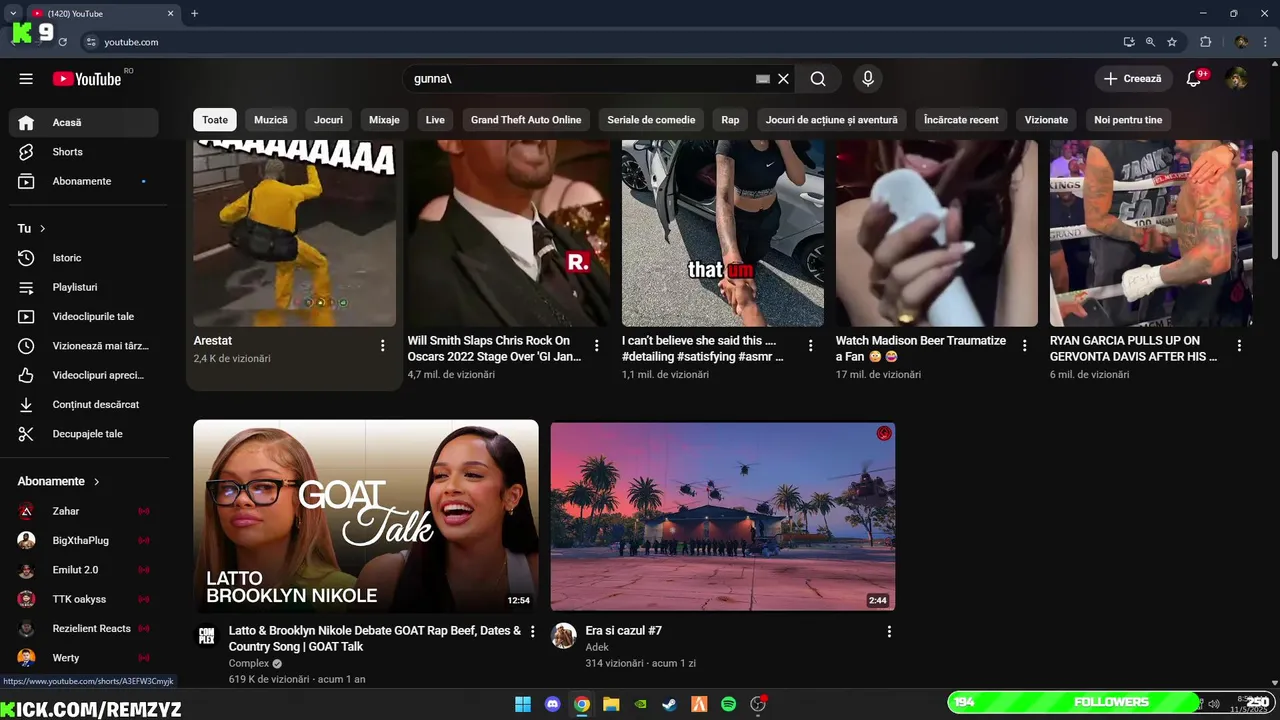Open Adek channel avatar
1280x720 pixels.
click(x=564, y=636)
